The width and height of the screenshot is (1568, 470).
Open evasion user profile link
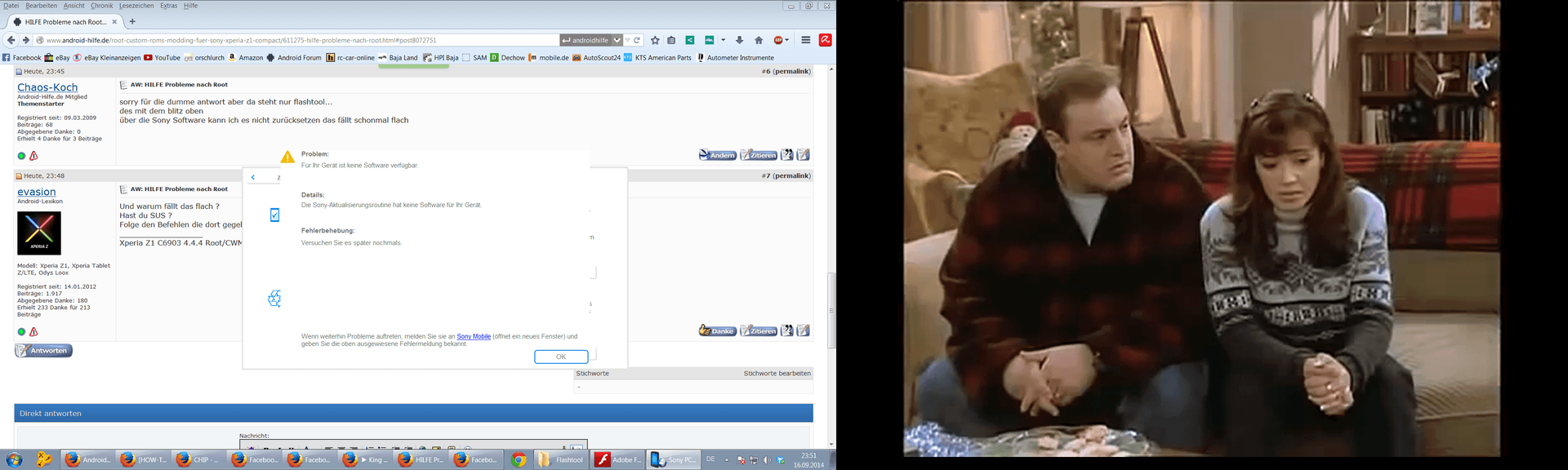(x=37, y=192)
